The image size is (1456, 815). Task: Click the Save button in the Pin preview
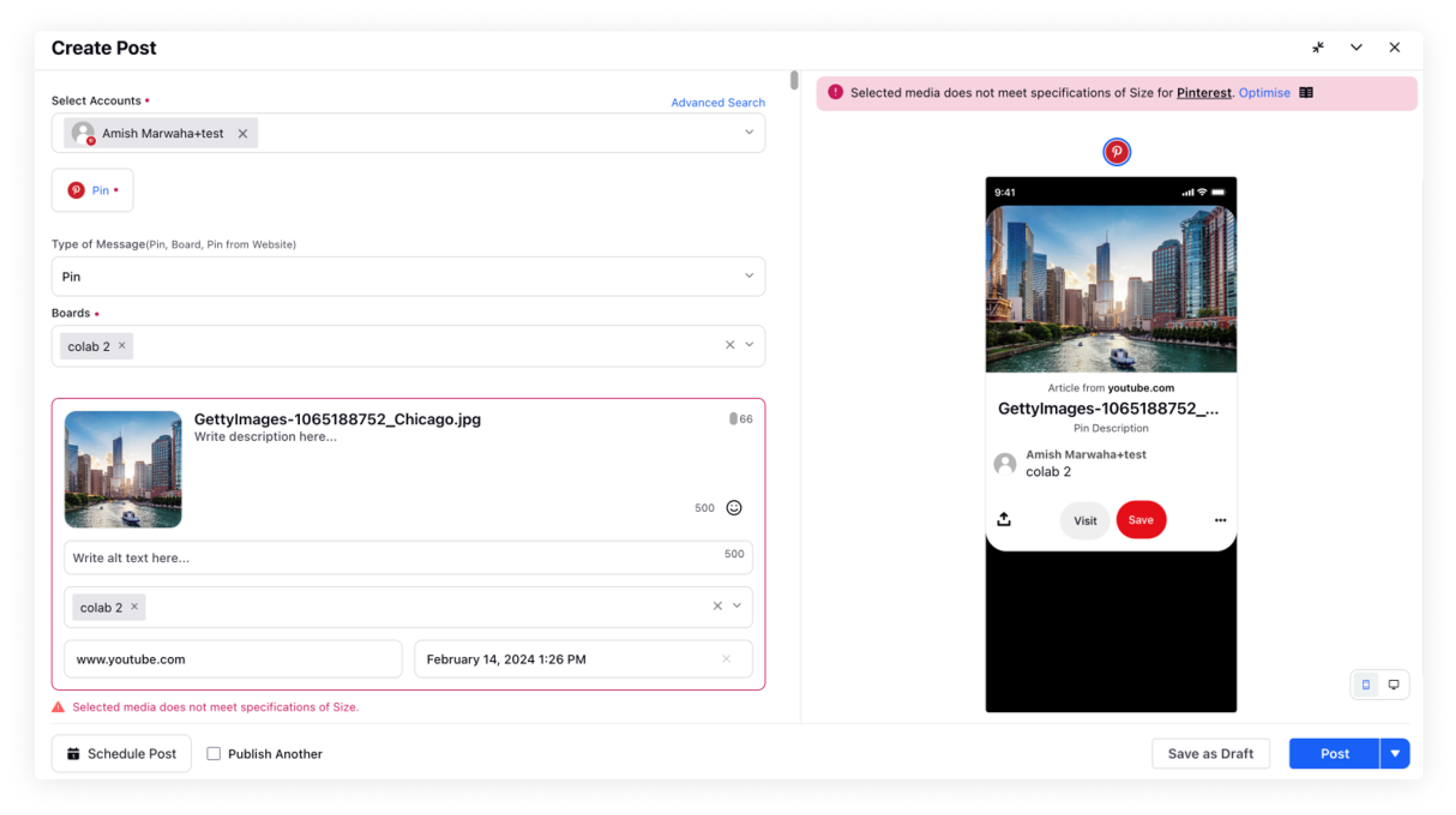pyautogui.click(x=1141, y=519)
